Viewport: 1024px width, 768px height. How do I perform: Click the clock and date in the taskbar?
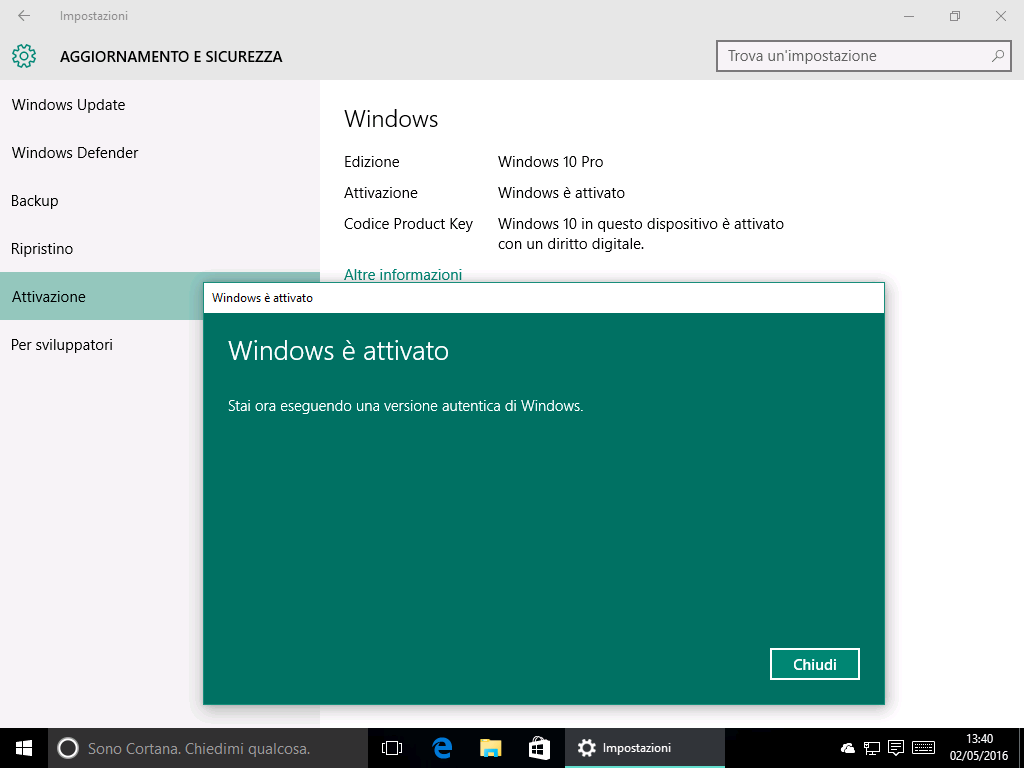(979, 748)
